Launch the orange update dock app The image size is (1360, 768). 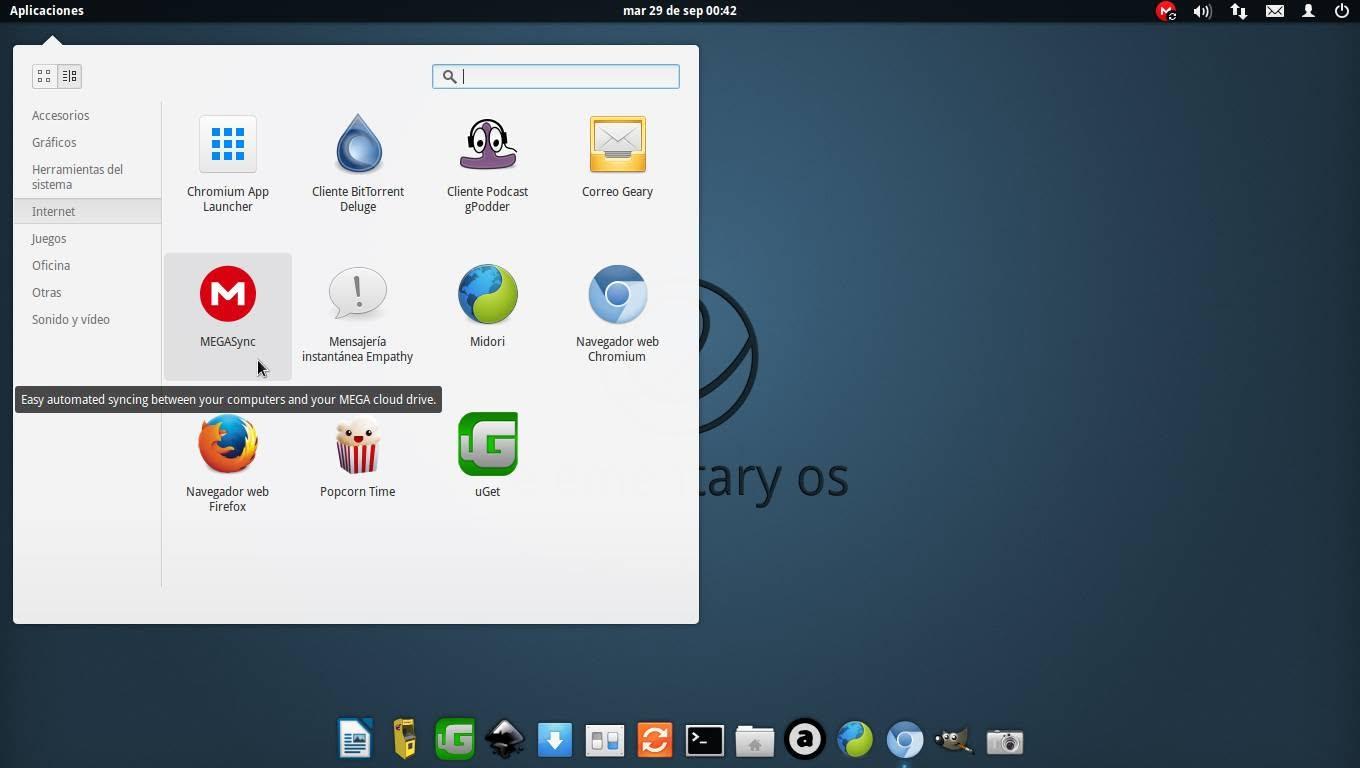tap(655, 740)
